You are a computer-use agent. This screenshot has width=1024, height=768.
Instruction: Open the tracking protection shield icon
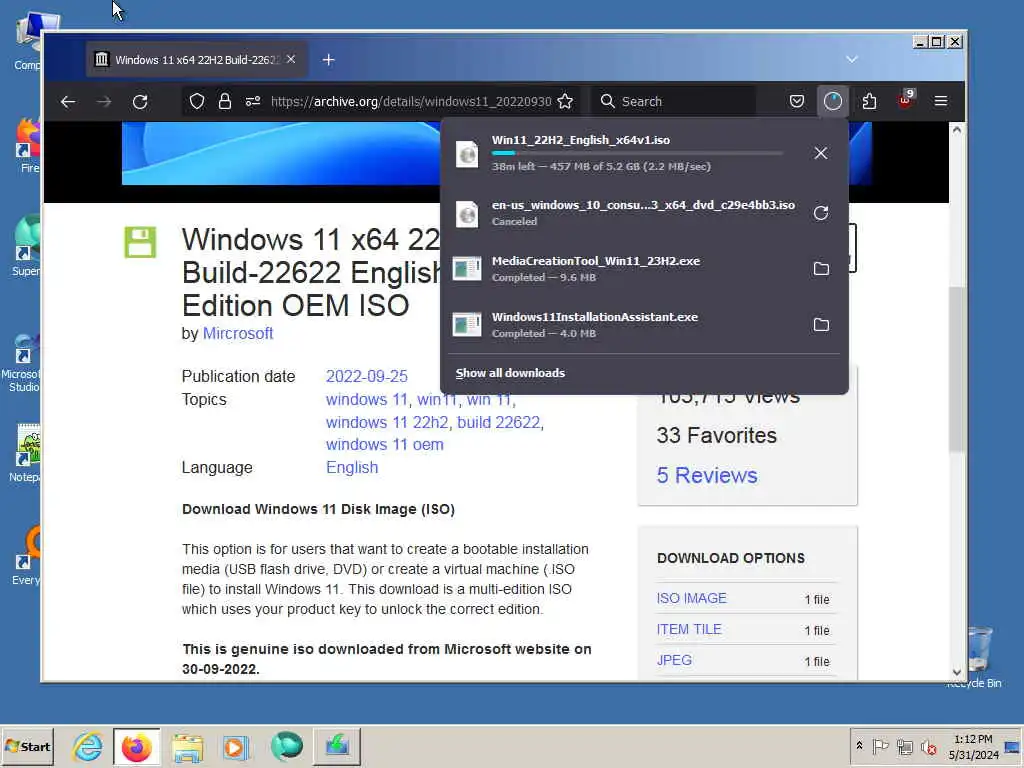197,101
